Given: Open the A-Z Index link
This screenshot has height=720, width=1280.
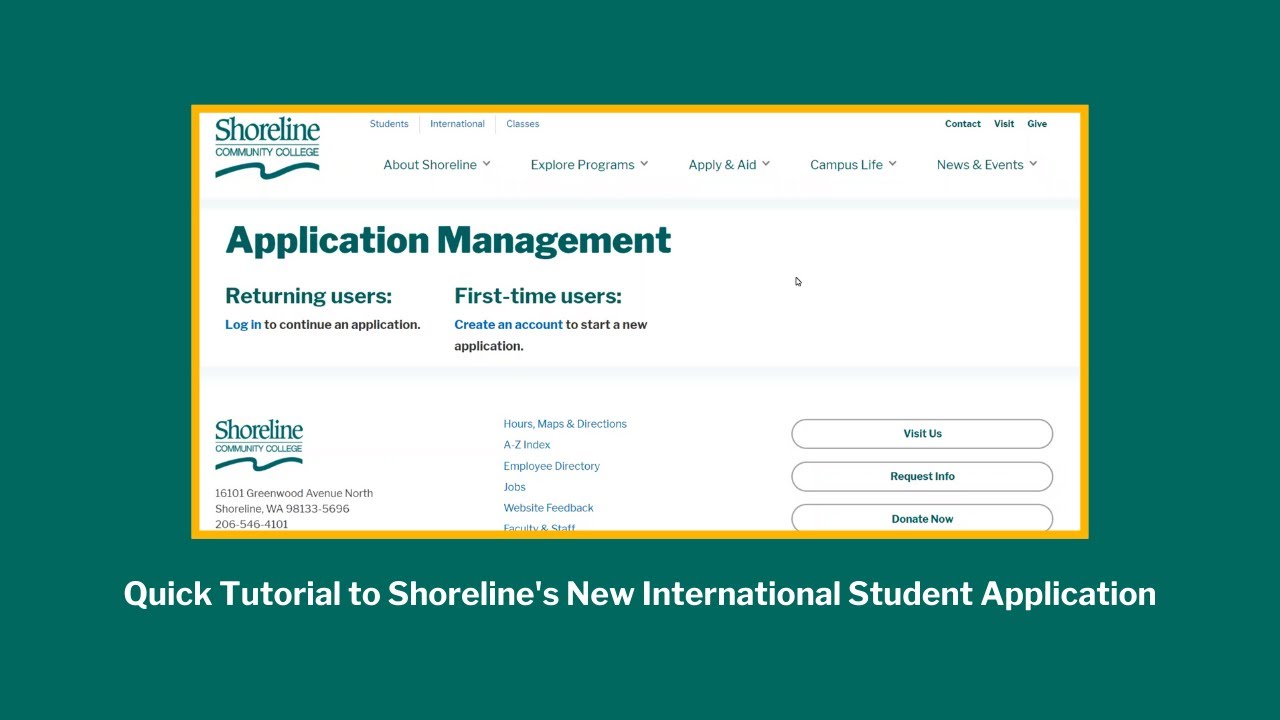Looking at the screenshot, I should click(x=527, y=445).
